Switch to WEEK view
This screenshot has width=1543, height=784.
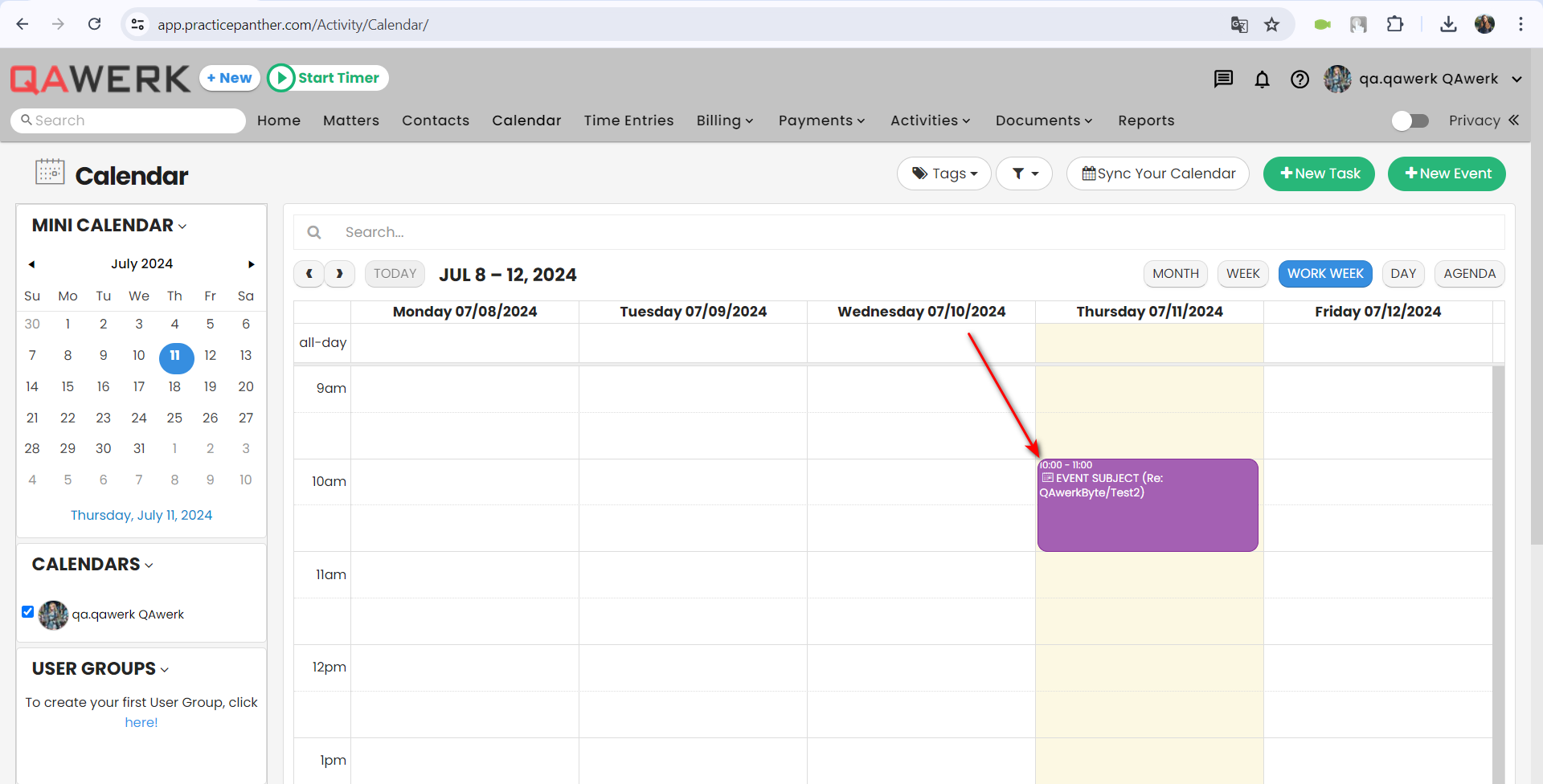pos(1243,274)
